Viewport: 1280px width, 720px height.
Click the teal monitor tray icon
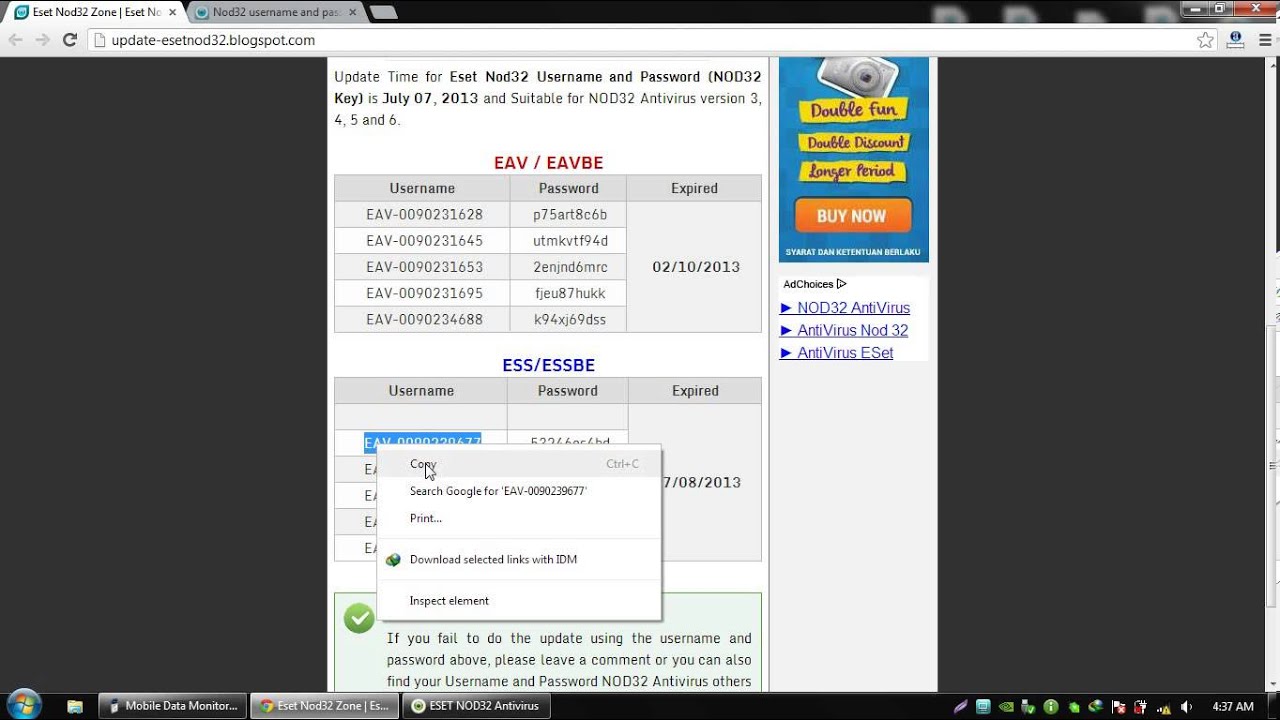pyautogui.click(x=983, y=707)
